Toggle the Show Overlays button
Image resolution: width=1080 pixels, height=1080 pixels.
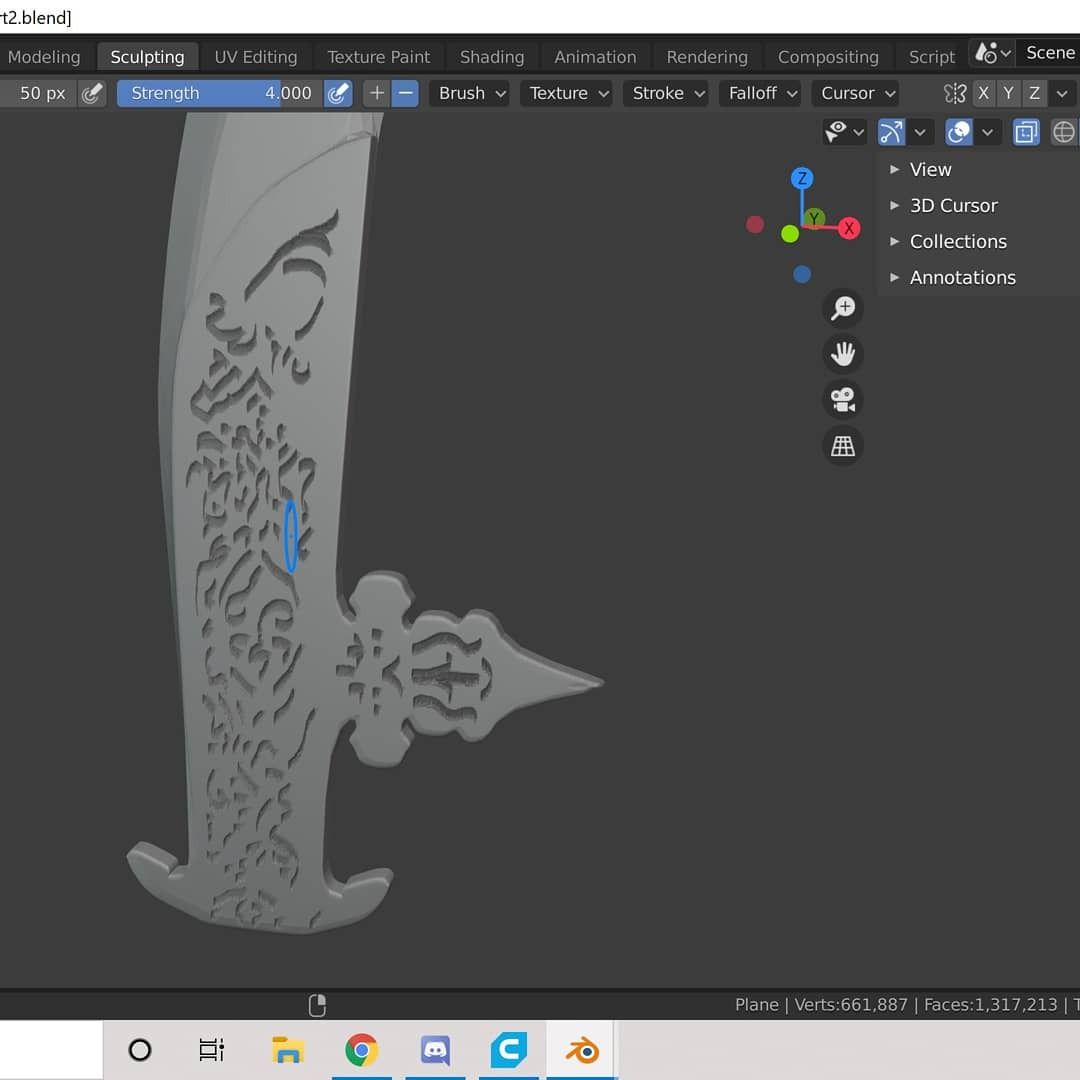tap(959, 132)
